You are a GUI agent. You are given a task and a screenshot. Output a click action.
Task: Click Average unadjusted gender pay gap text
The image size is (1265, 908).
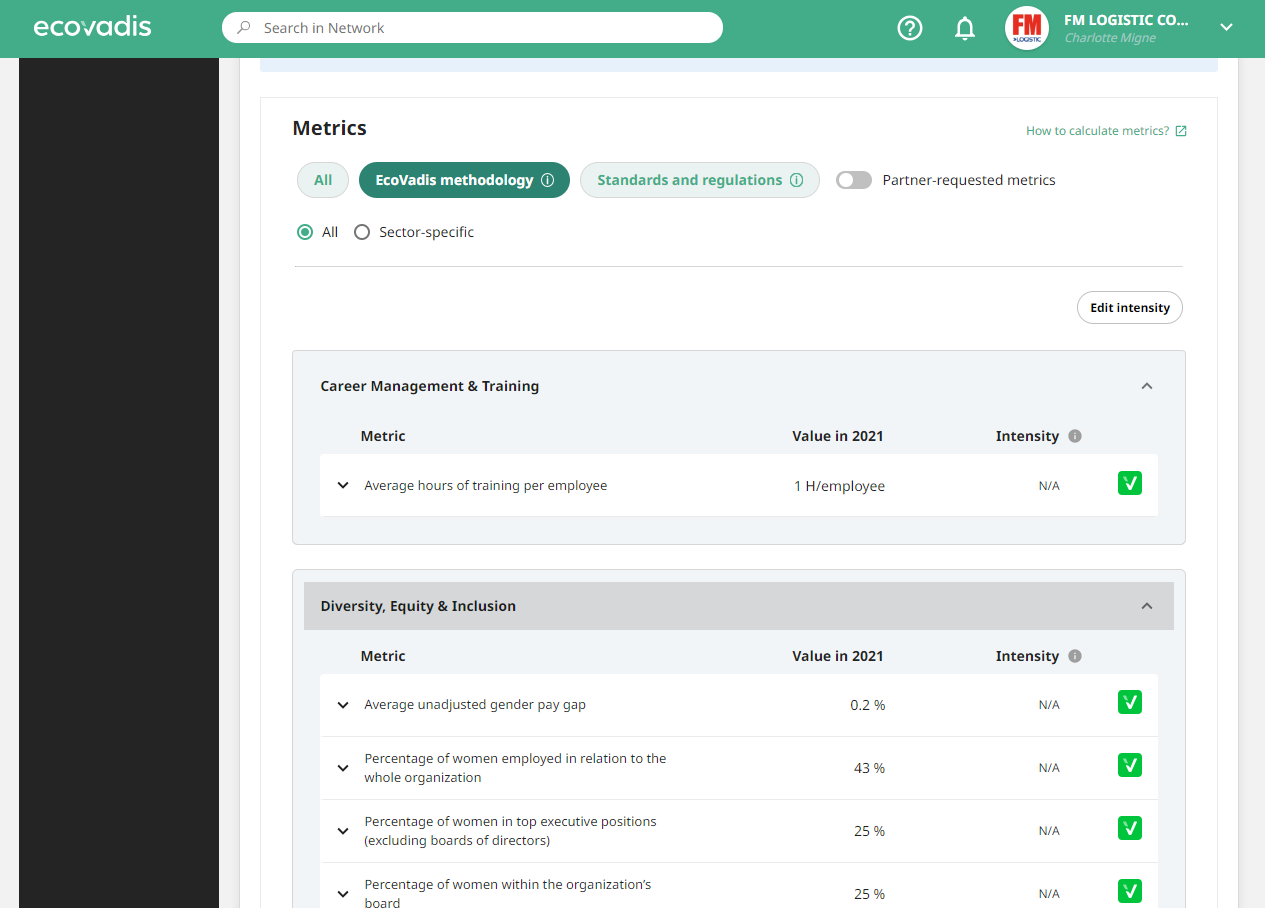pyautogui.click(x=475, y=705)
